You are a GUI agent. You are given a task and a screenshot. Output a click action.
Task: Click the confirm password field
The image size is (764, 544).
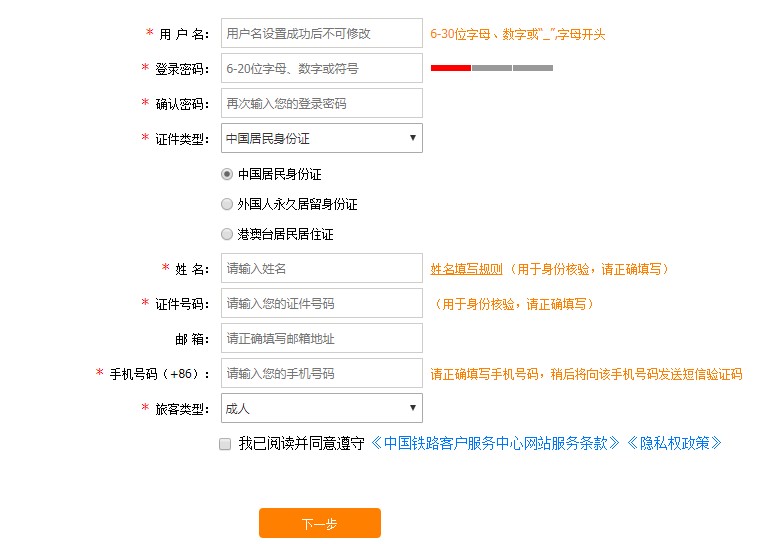click(x=321, y=103)
